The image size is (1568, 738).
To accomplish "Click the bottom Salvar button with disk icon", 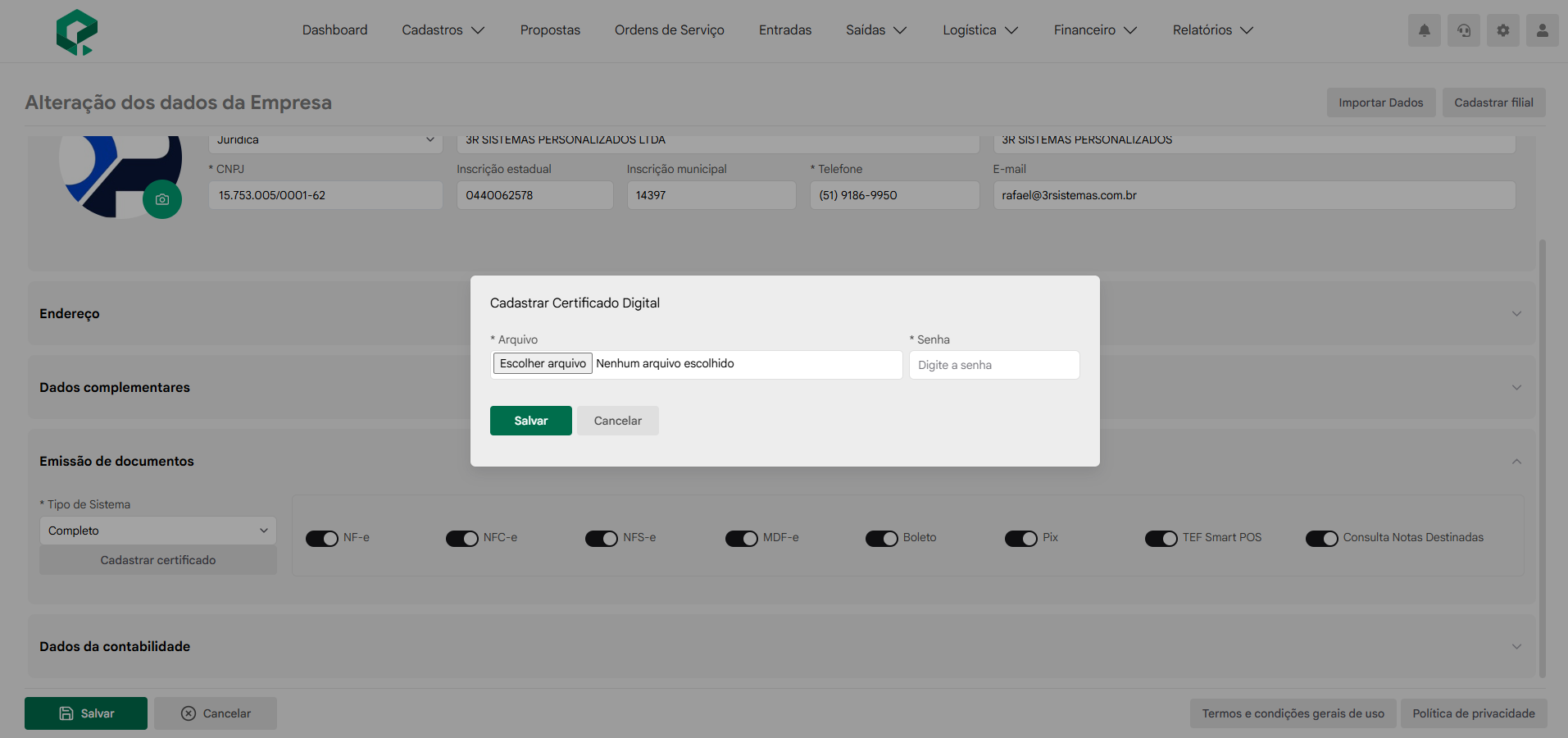I will click(x=86, y=713).
